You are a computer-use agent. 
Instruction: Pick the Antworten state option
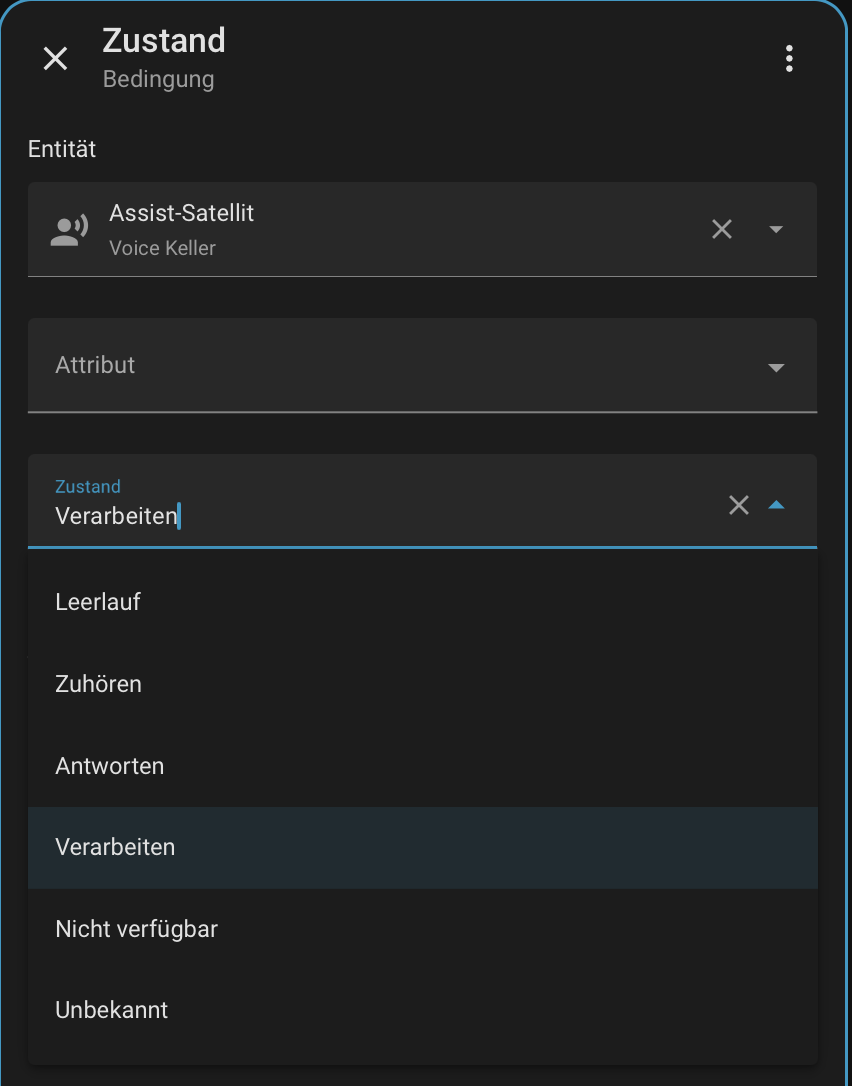[x=110, y=766]
